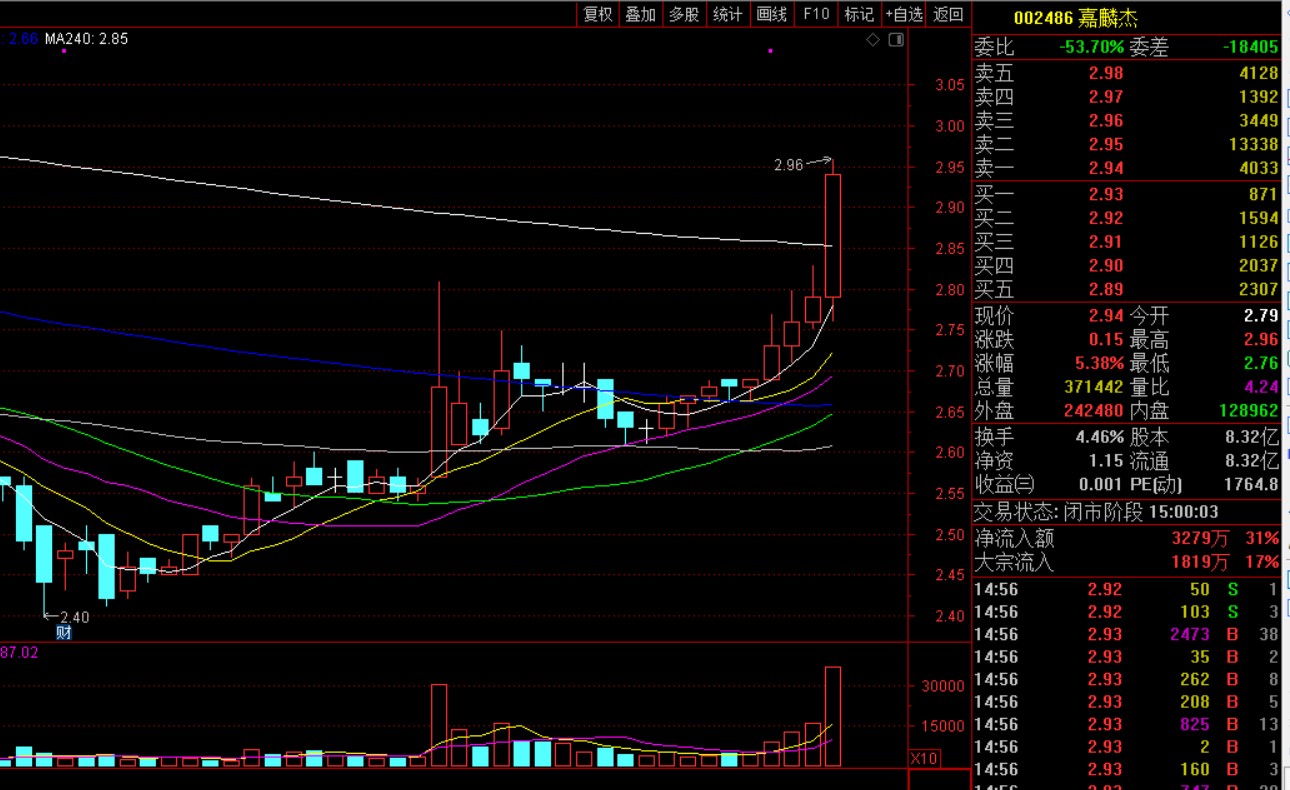Activate the 画线 drawing tool
Screen dimensions: 1290x790
coord(772,14)
